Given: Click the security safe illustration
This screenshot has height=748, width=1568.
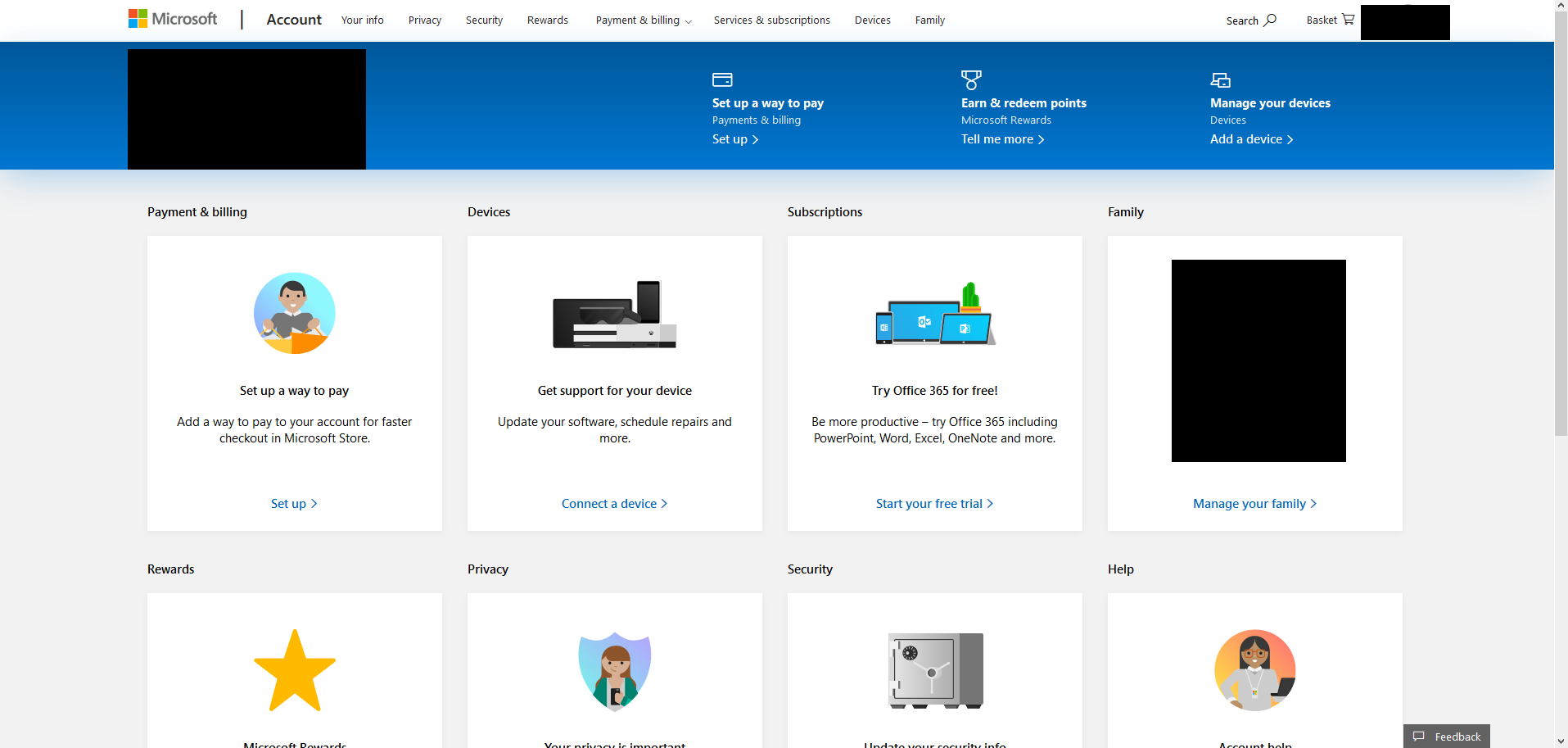Looking at the screenshot, I should [x=936, y=670].
